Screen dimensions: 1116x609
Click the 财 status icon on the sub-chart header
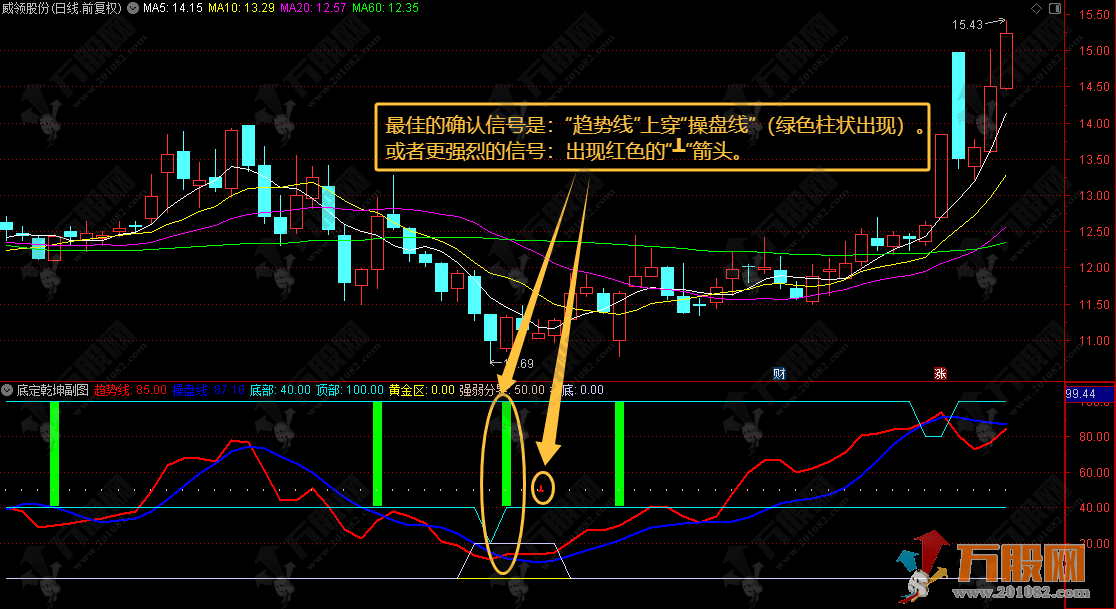(x=778, y=374)
